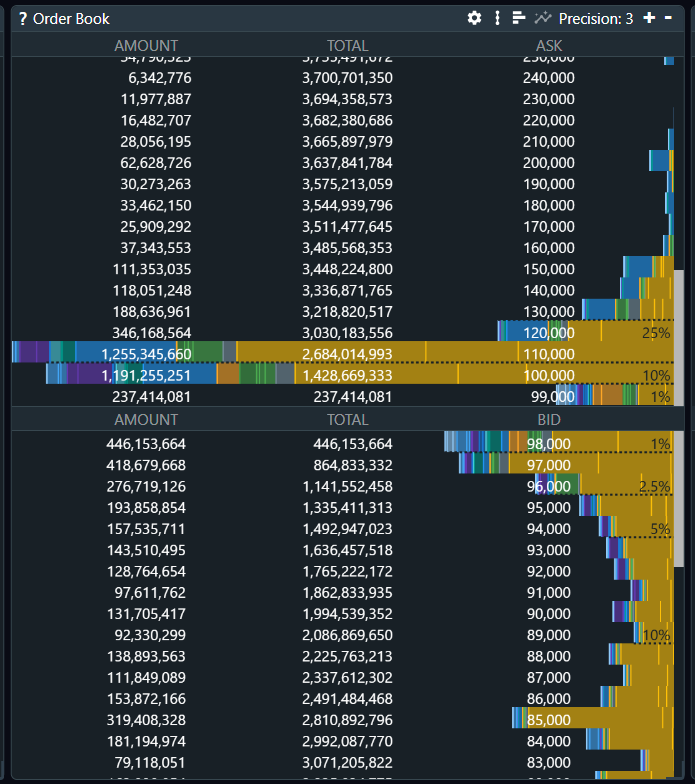Click ask amount 346,168,564
The height and width of the screenshot is (784, 695).
tap(152, 333)
